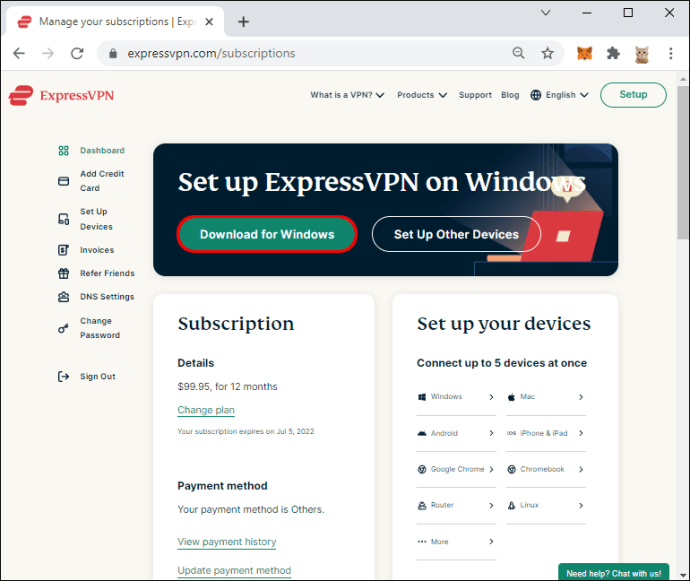The width and height of the screenshot is (690, 581).
Task: Click the page vertical scrollbar thumb
Action: [683, 163]
